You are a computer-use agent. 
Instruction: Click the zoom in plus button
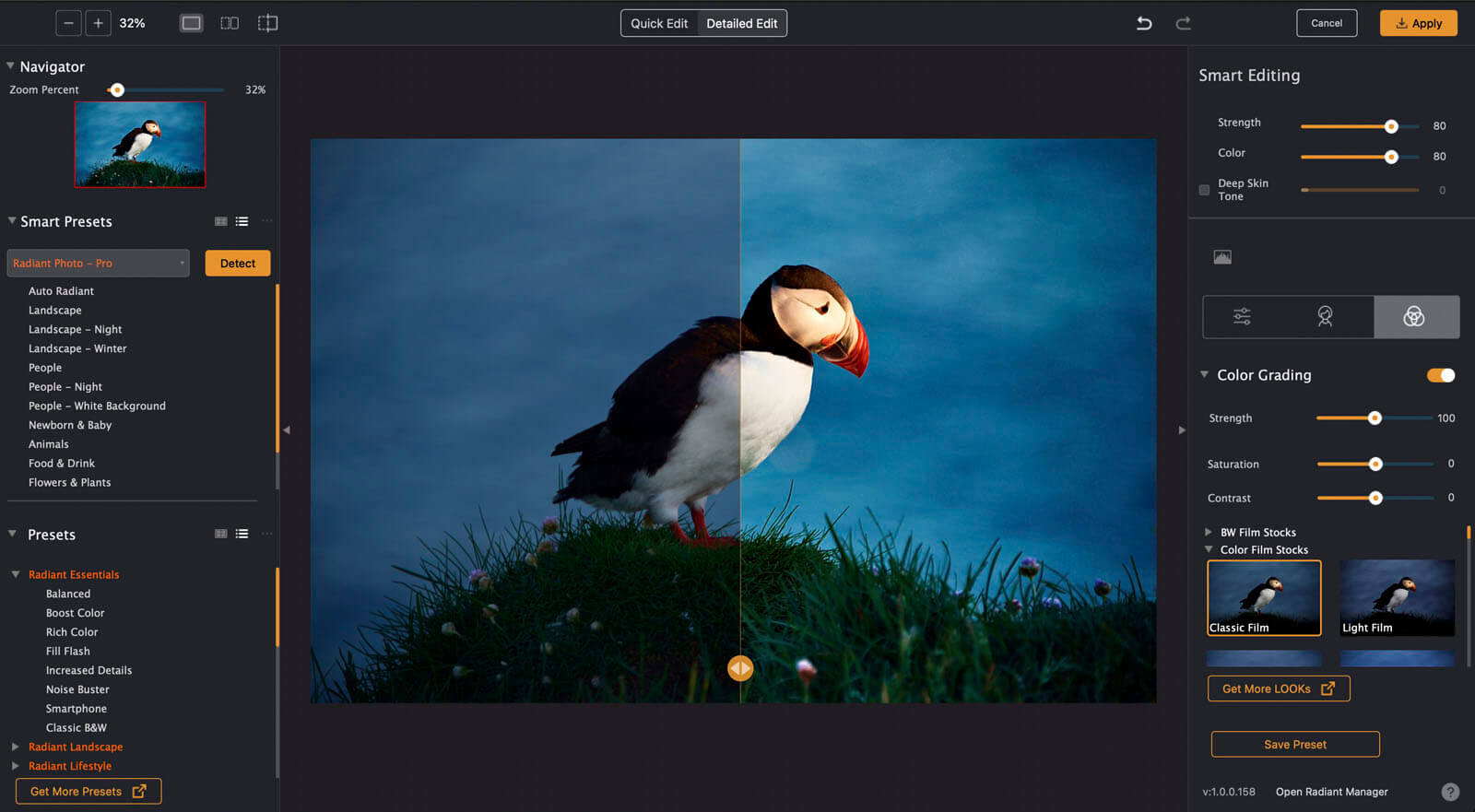click(x=98, y=23)
